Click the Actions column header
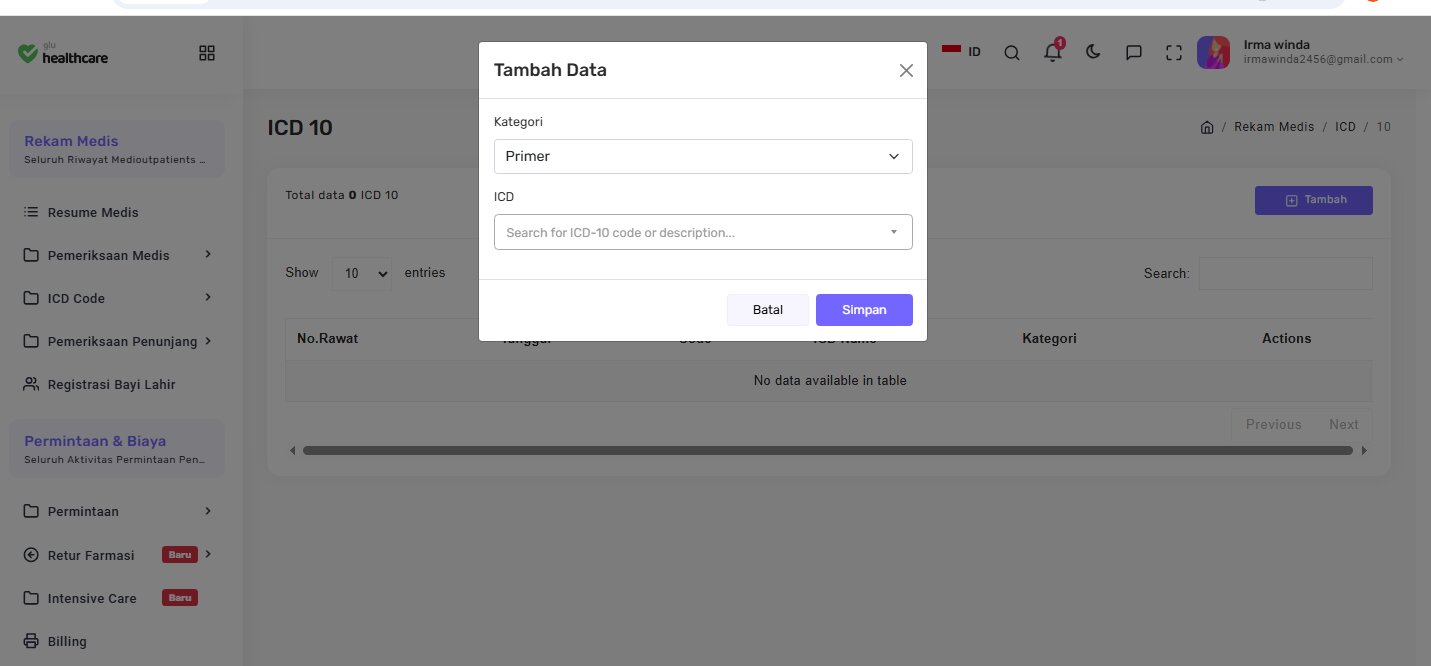1431x666 pixels. point(1286,338)
